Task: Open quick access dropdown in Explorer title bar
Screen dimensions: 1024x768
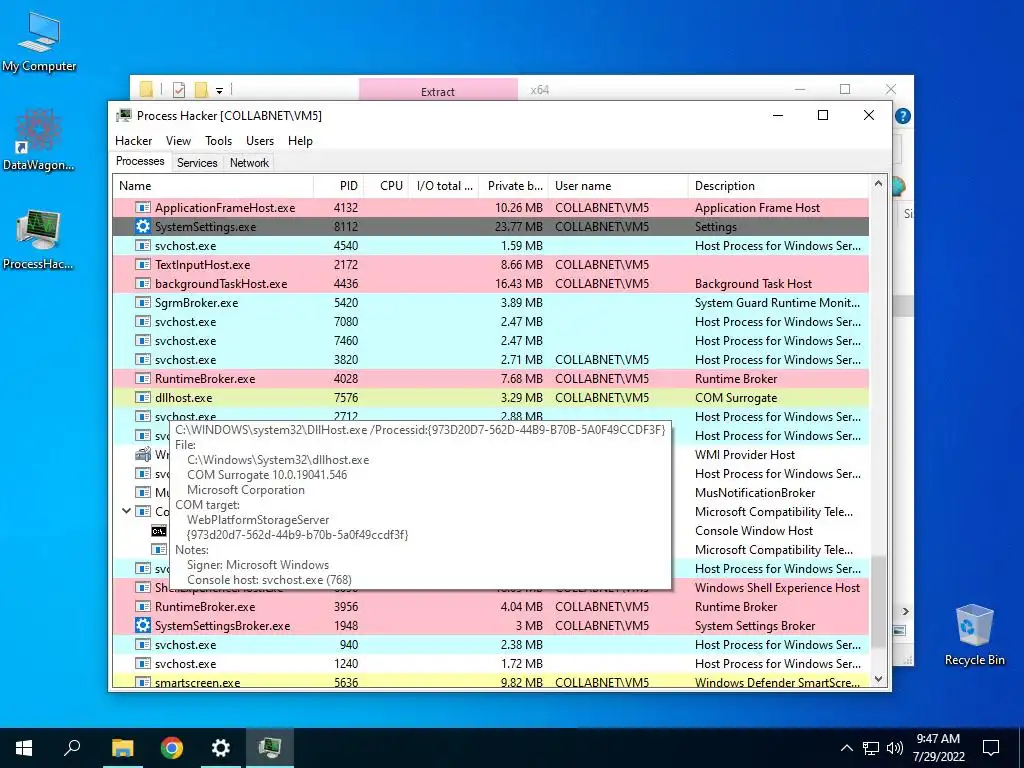Action: pyautogui.click(x=219, y=90)
